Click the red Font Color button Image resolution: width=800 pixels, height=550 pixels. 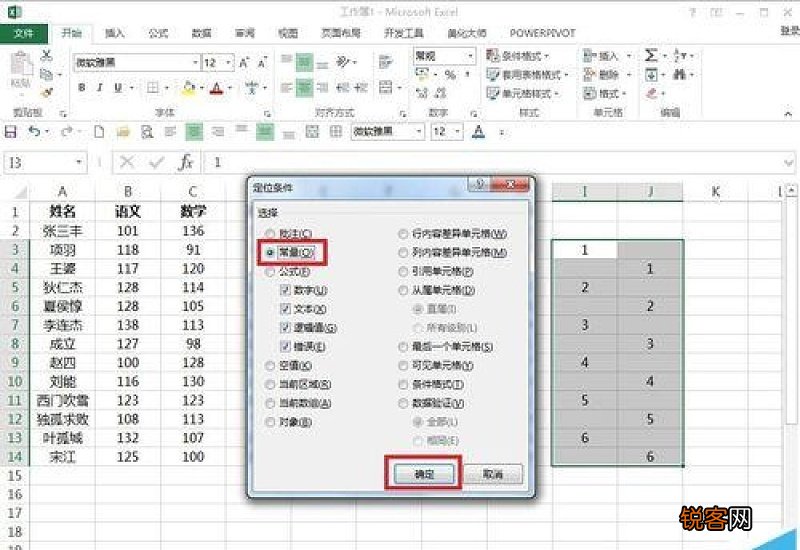point(217,88)
